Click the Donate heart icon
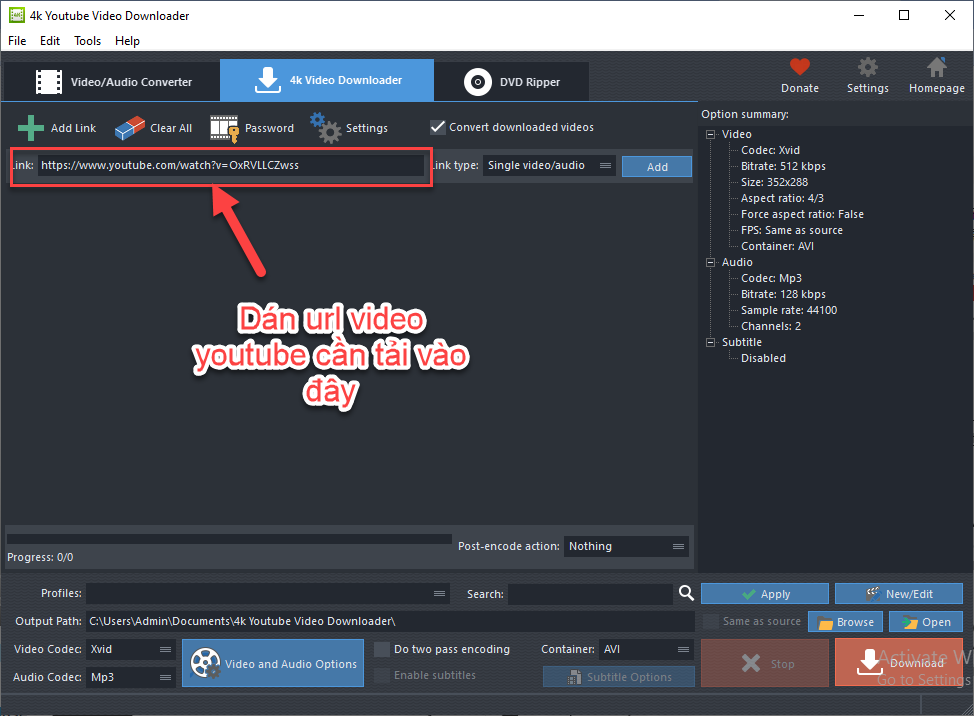Screen dimensions: 974x716 pyautogui.click(x=799, y=68)
